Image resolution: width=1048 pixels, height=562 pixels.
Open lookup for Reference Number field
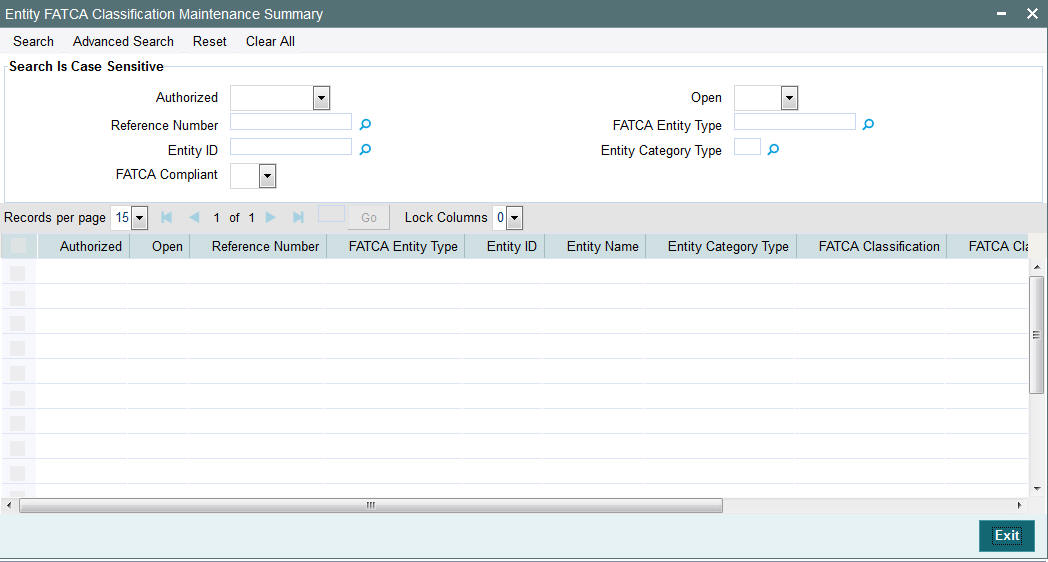[x=365, y=124]
